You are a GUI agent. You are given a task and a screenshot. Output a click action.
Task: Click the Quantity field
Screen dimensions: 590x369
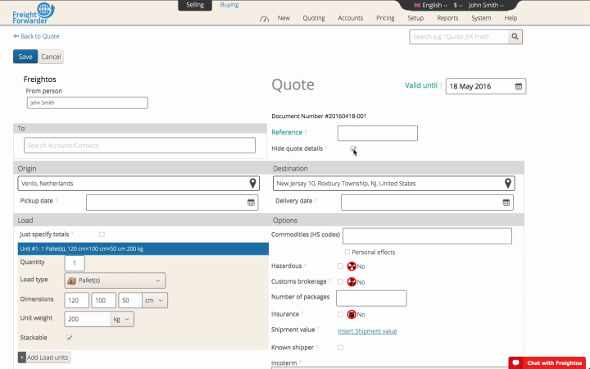point(75,263)
